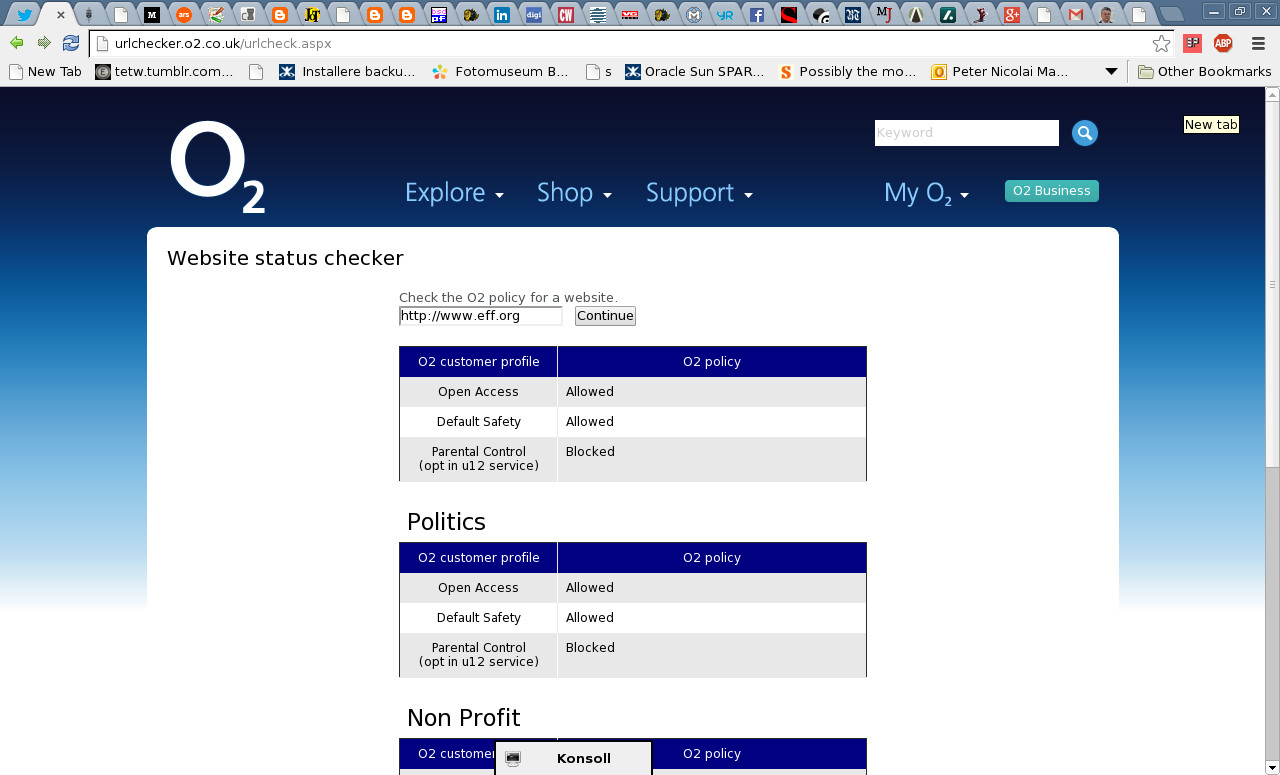Open the Facebook tab

tap(757, 15)
